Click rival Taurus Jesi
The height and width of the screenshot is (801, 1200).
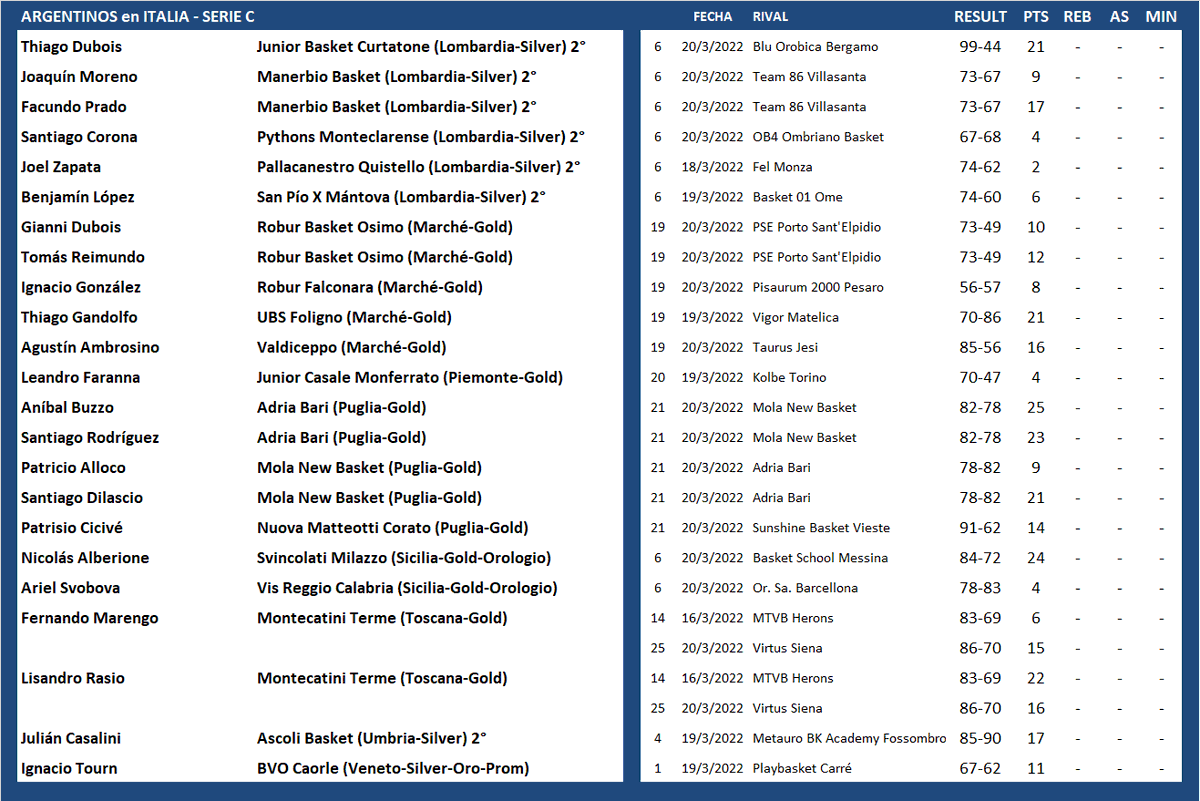[785, 347]
